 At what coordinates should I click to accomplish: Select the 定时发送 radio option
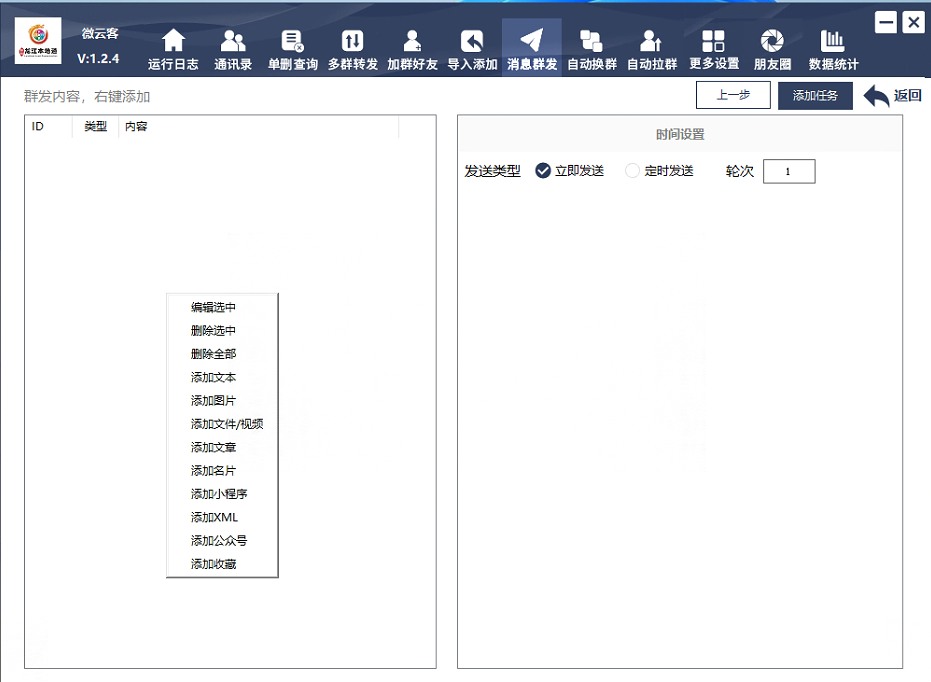point(632,171)
